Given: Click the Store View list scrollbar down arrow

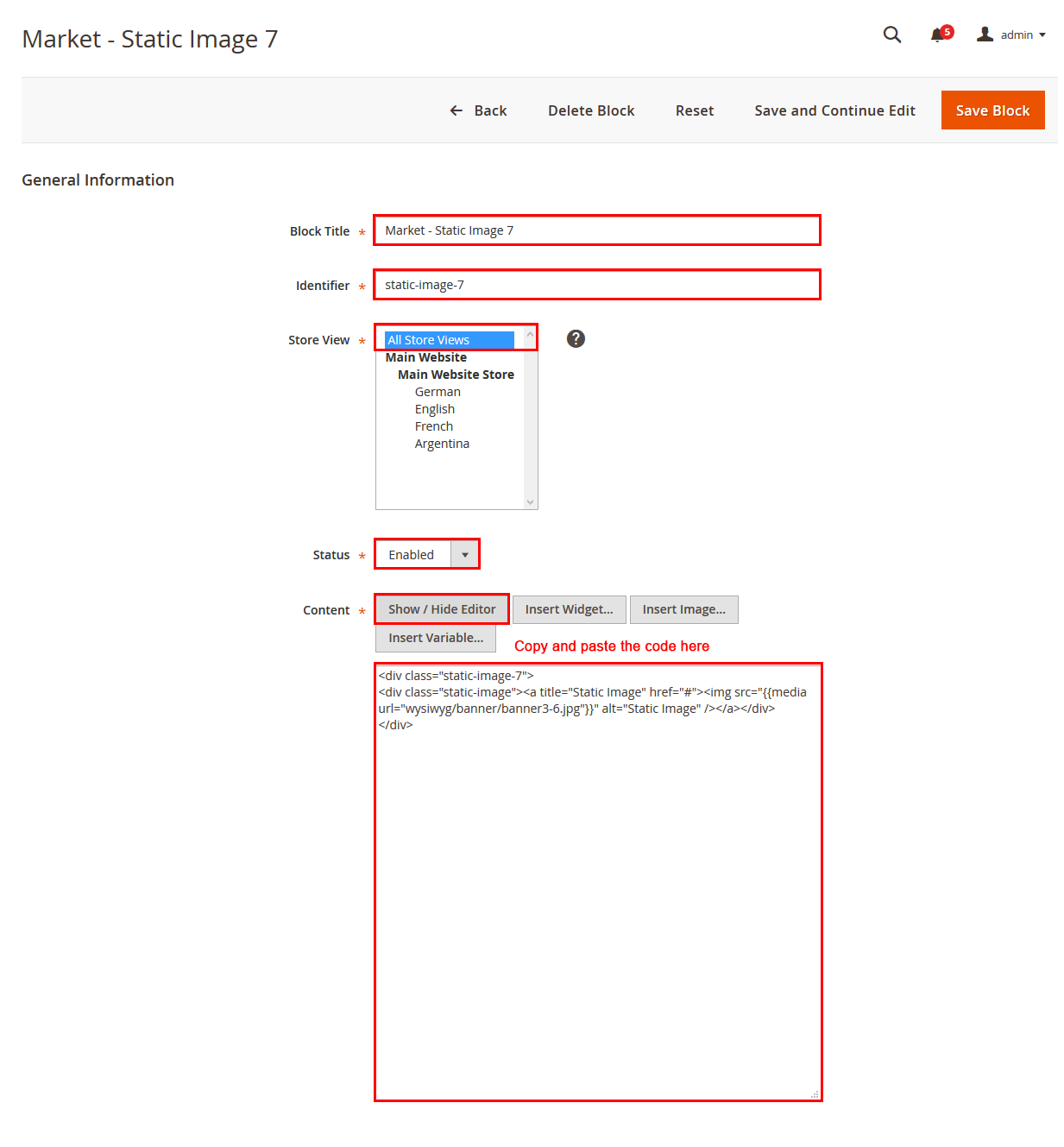Looking at the screenshot, I should tap(531, 501).
